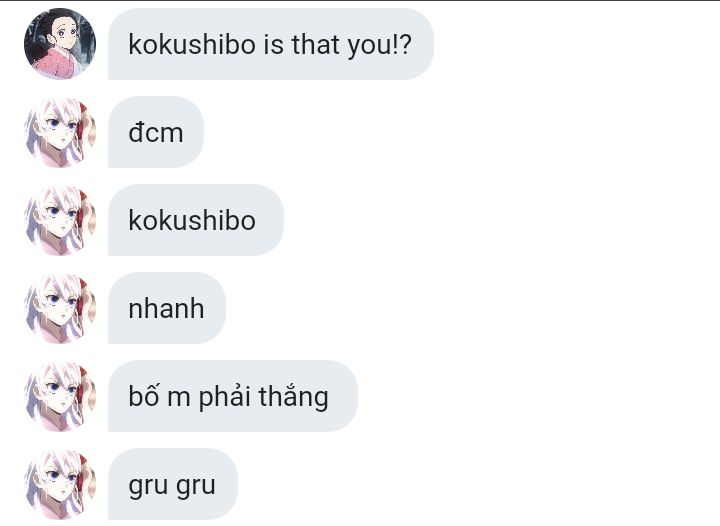Click the avatar next to 'gru gru'

(60, 484)
